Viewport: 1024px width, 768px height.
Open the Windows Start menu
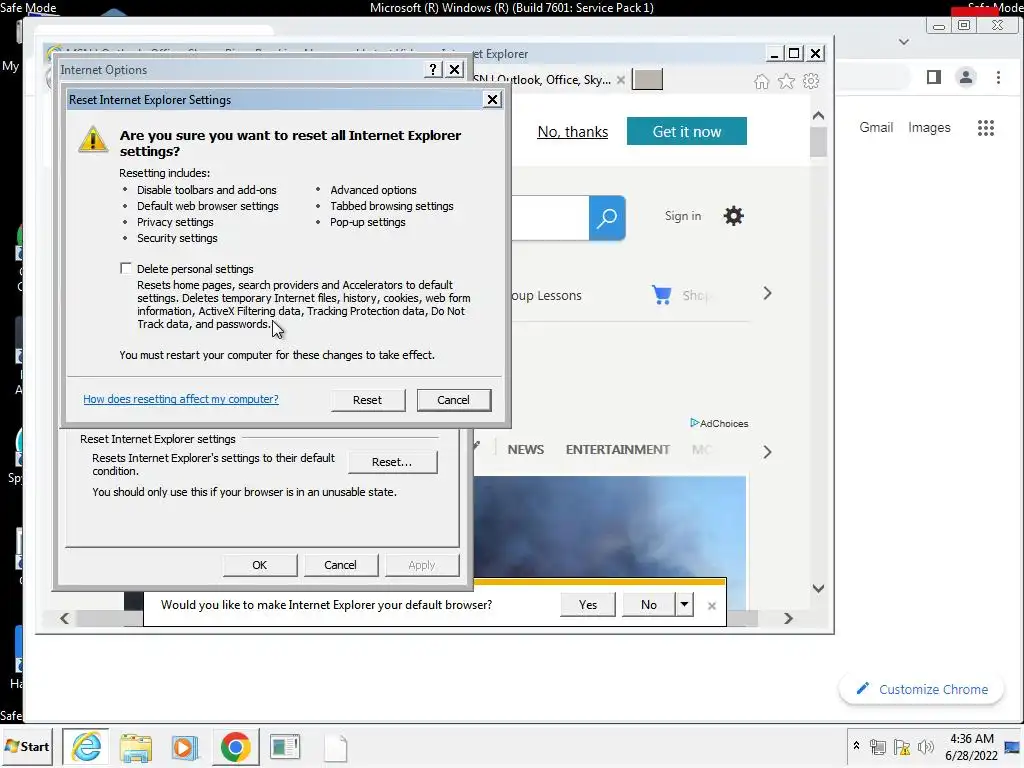pyautogui.click(x=27, y=746)
